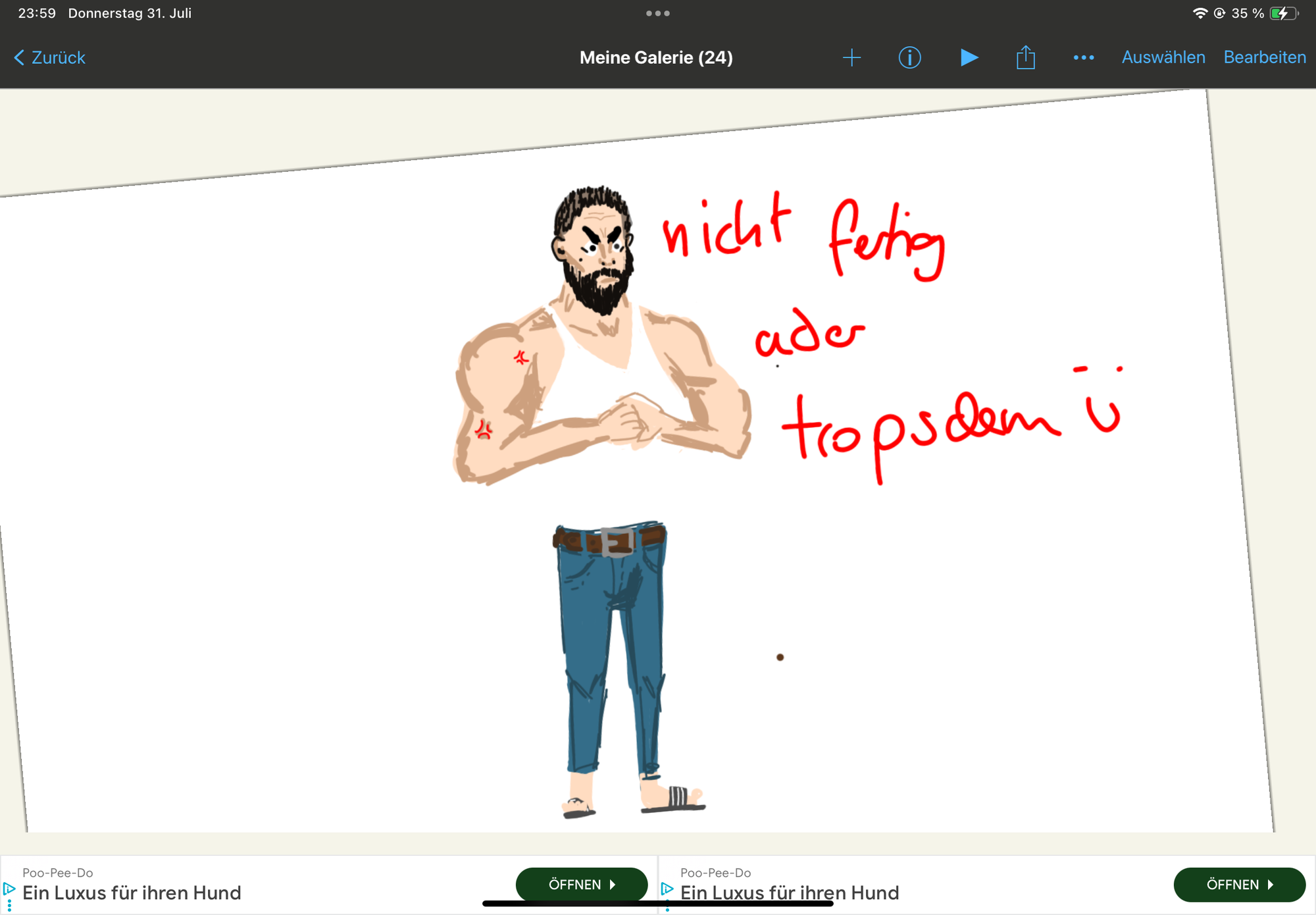This screenshot has width=1316, height=915.
Task: Tap Bearbeiten to edit drawing
Action: click(x=1264, y=58)
